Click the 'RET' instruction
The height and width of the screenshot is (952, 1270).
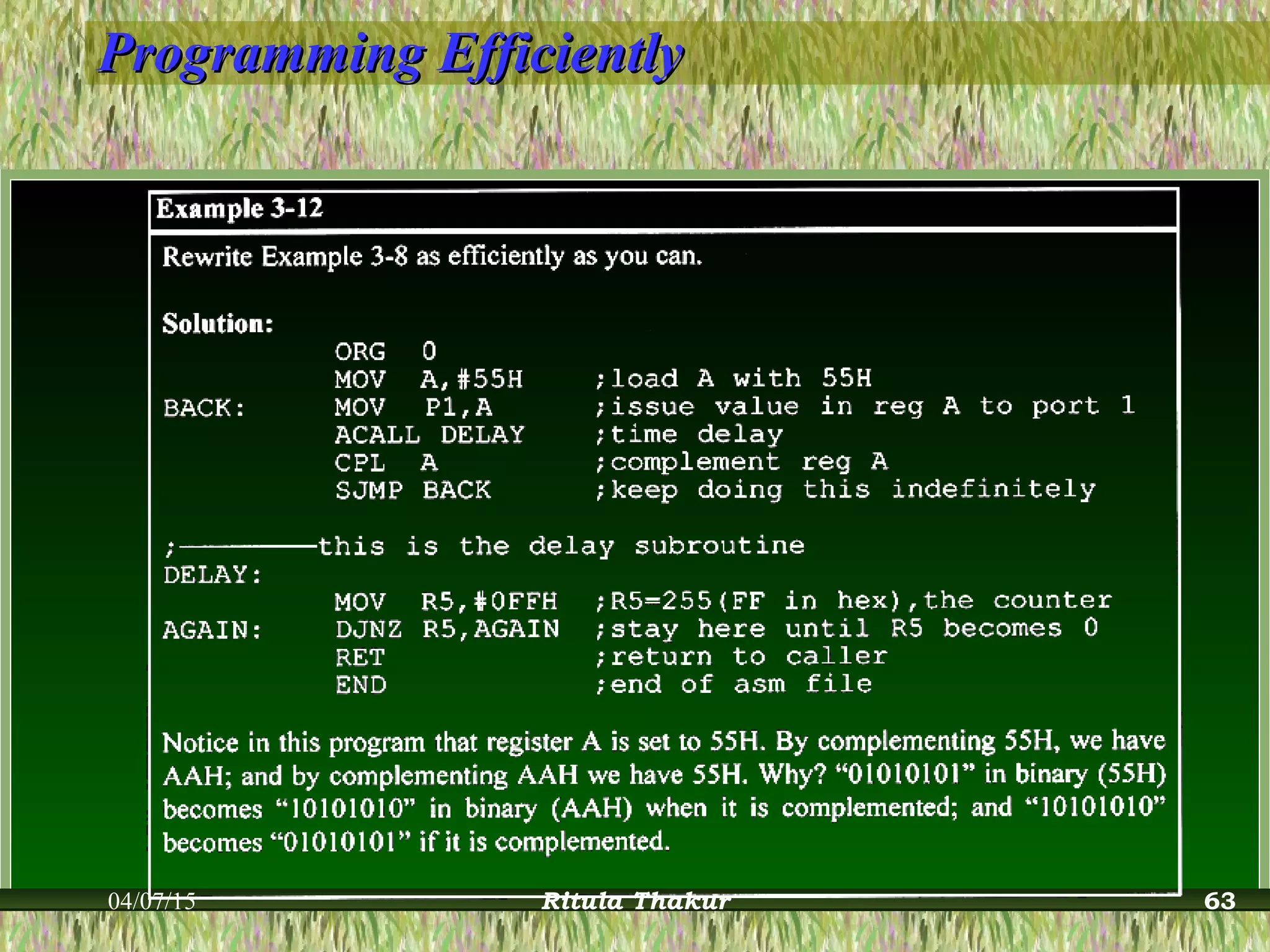point(360,657)
